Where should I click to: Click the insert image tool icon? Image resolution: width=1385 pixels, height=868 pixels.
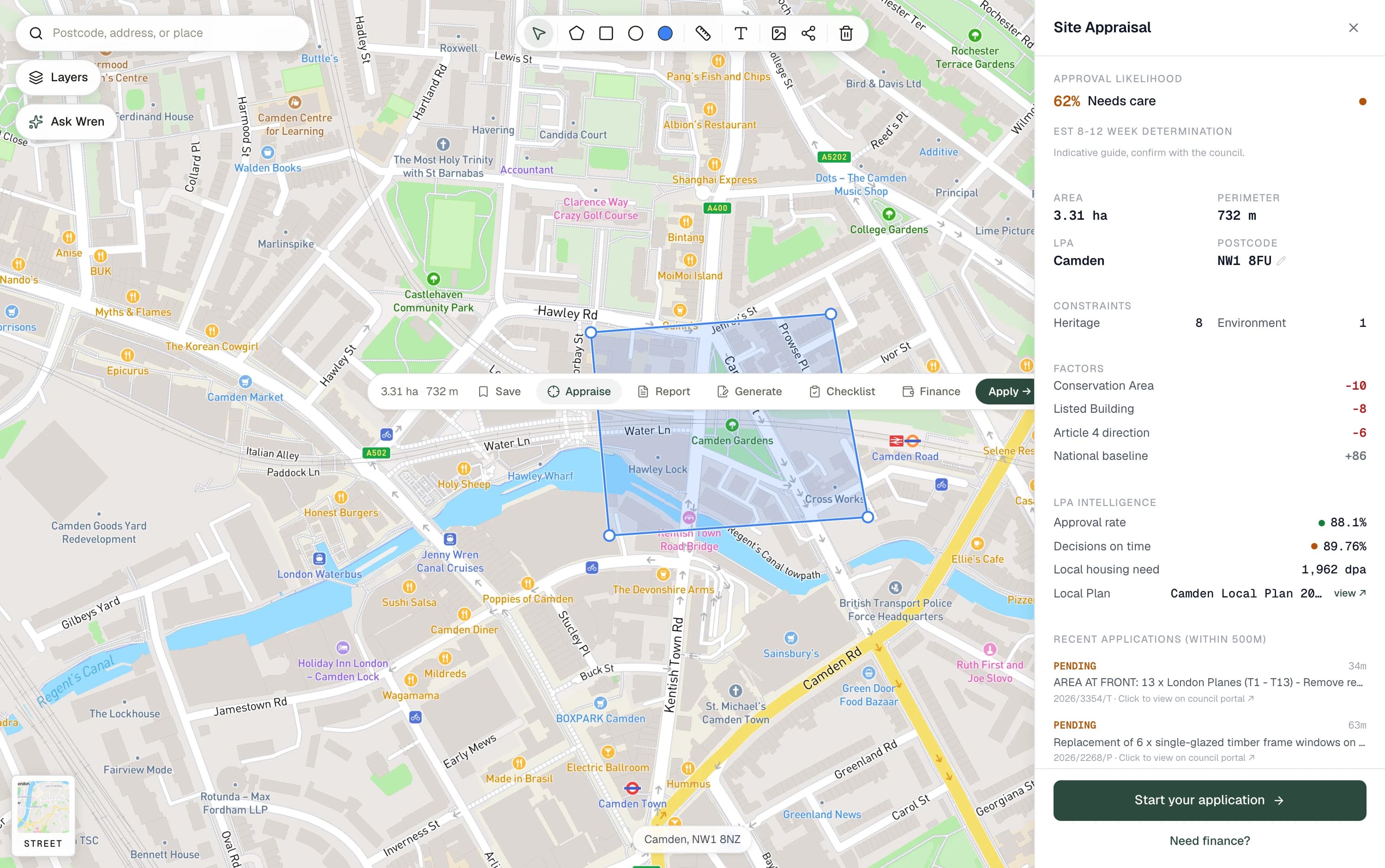pyautogui.click(x=778, y=33)
